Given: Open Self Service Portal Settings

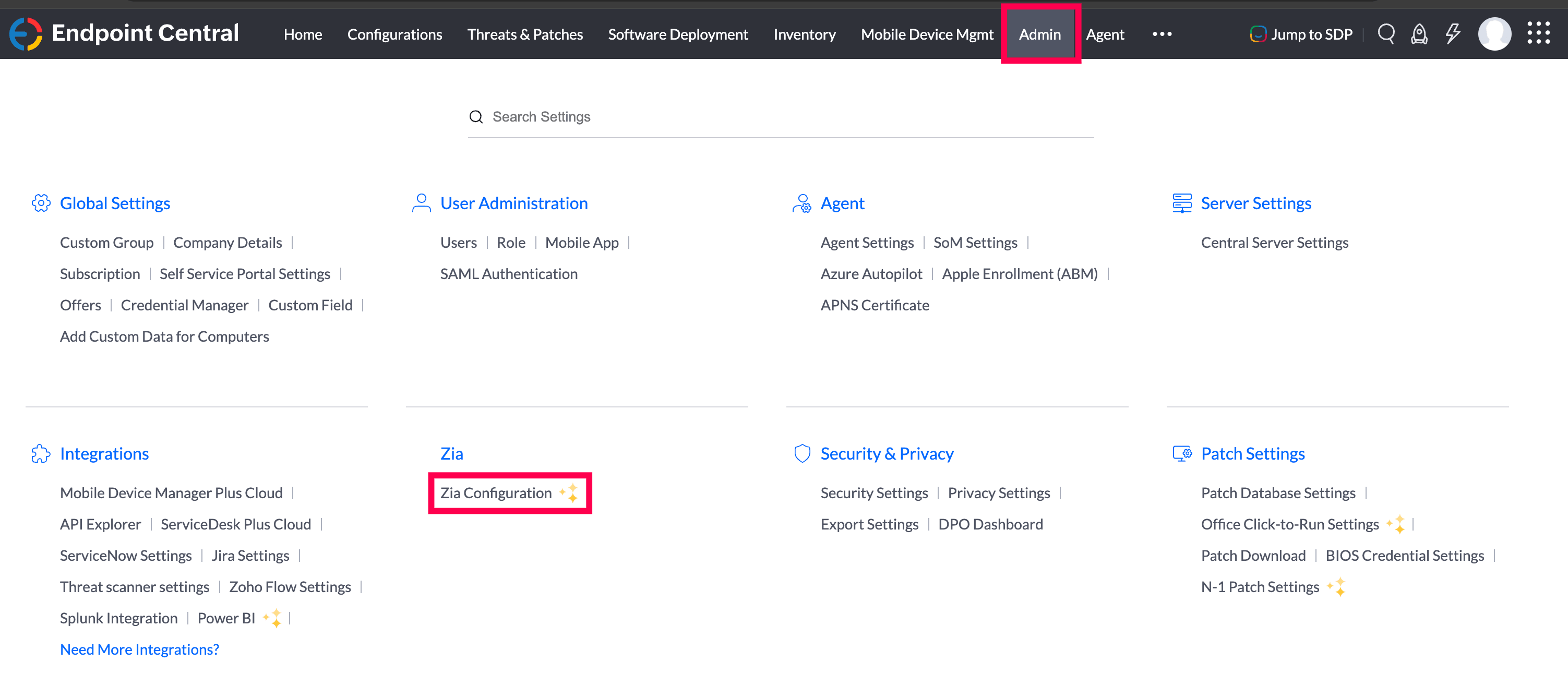Looking at the screenshot, I should point(245,274).
